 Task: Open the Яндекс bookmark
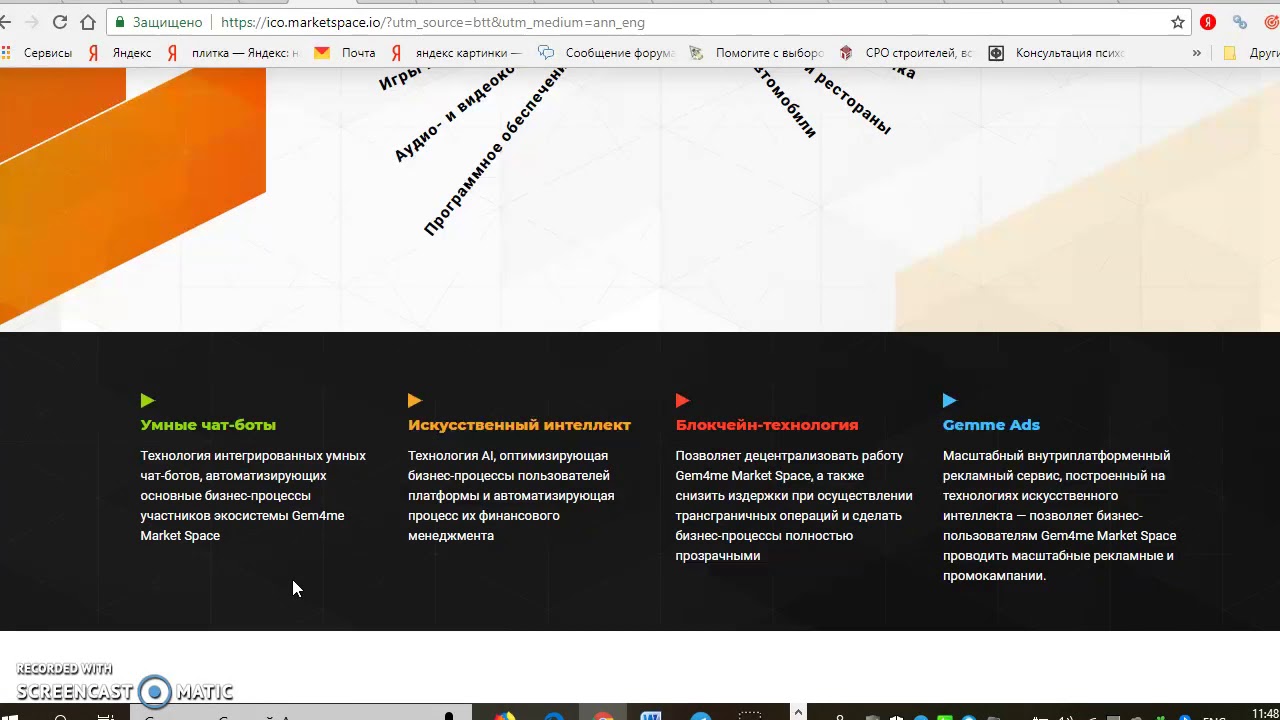[x=119, y=53]
